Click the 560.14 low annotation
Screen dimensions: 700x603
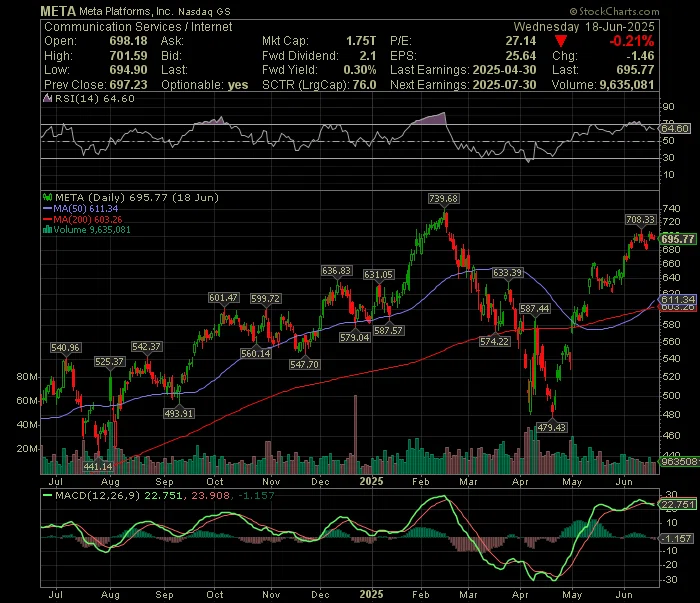pos(256,354)
